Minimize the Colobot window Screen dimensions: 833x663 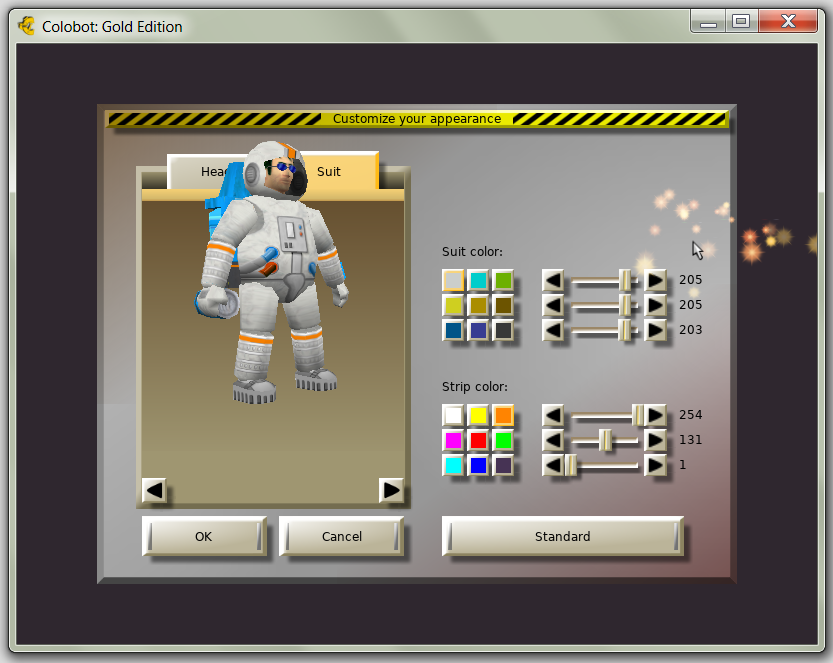coord(708,22)
